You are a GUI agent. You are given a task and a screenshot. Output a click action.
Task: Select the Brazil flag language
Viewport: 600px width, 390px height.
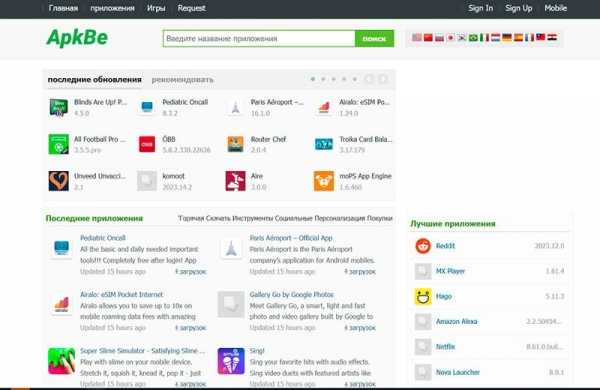point(473,38)
